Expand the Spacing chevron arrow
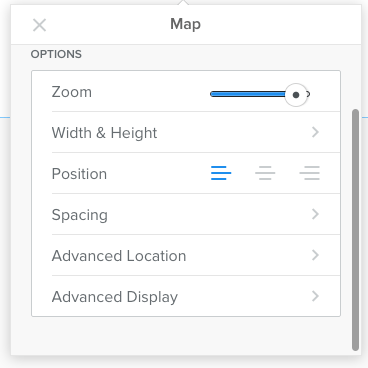368x368 pixels. tap(315, 214)
